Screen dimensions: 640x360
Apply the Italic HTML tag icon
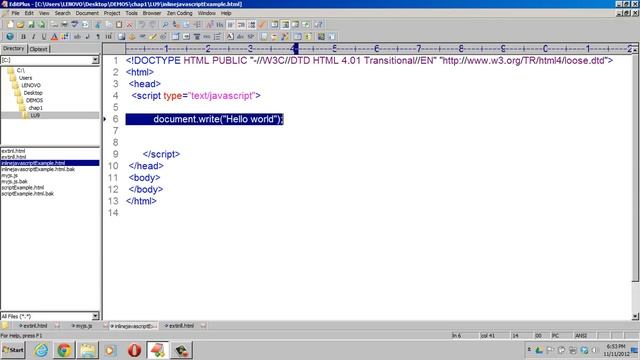pos(33,37)
